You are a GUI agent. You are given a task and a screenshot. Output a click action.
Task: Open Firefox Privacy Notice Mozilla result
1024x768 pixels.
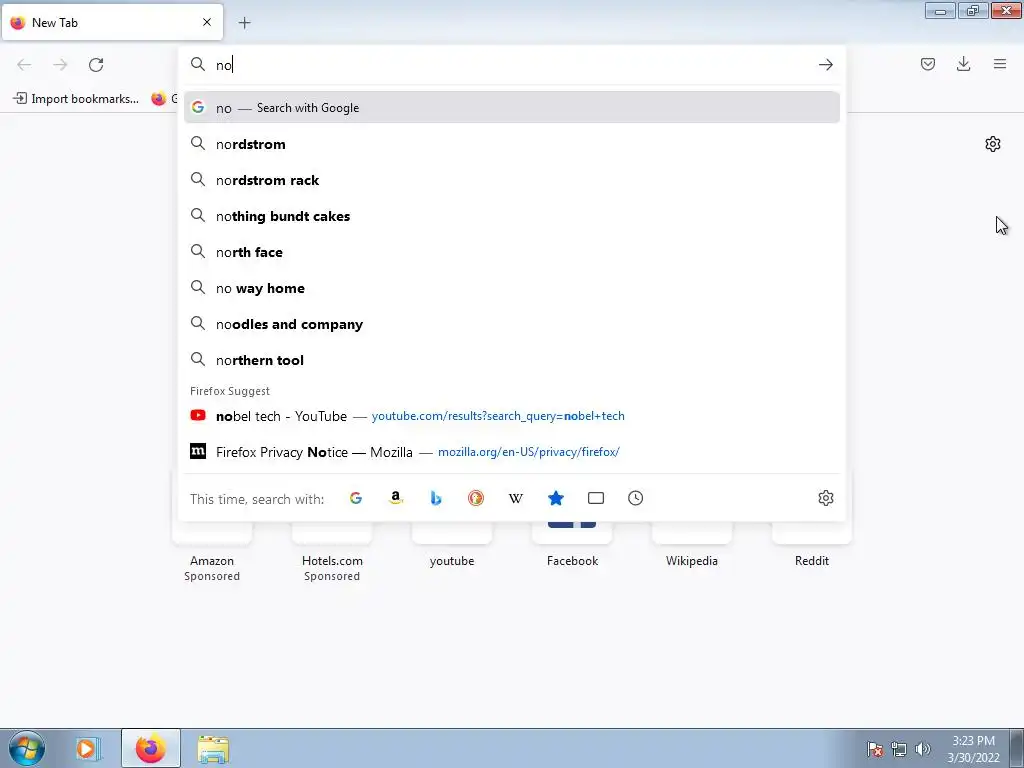click(x=512, y=452)
